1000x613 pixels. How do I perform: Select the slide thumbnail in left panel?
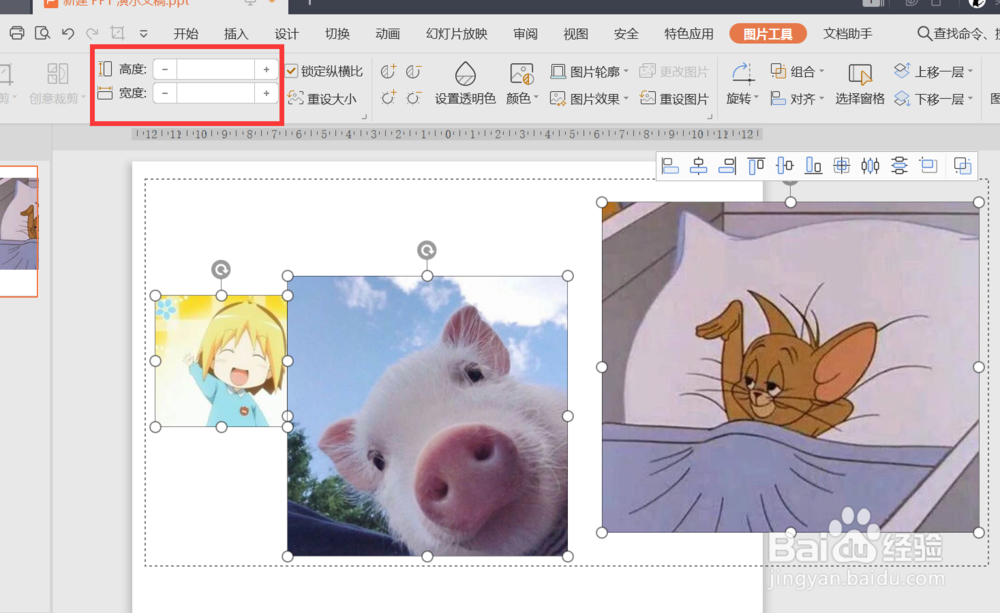pyautogui.click(x=18, y=231)
